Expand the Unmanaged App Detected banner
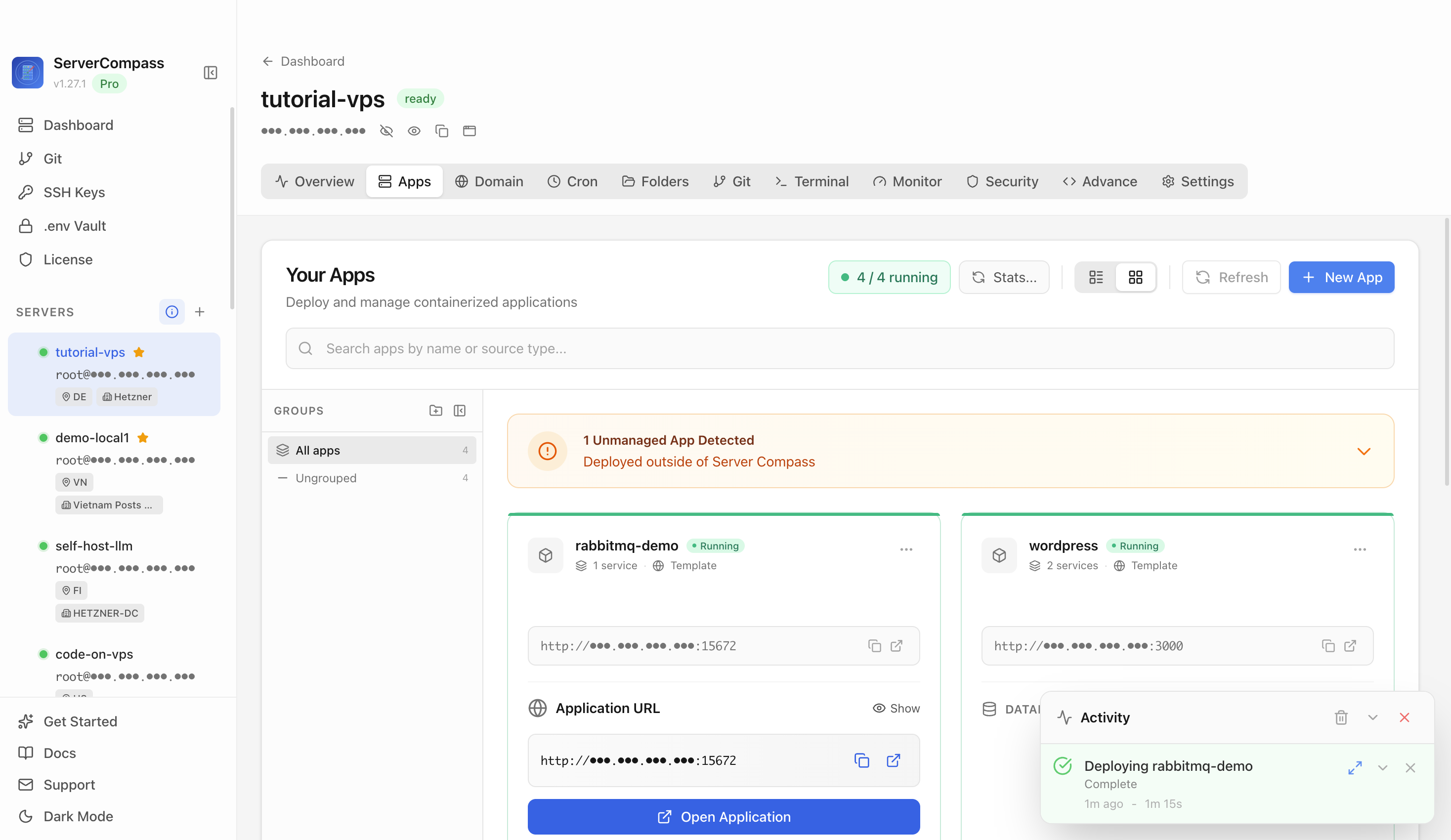Image resolution: width=1451 pixels, height=840 pixels. 1364,451
